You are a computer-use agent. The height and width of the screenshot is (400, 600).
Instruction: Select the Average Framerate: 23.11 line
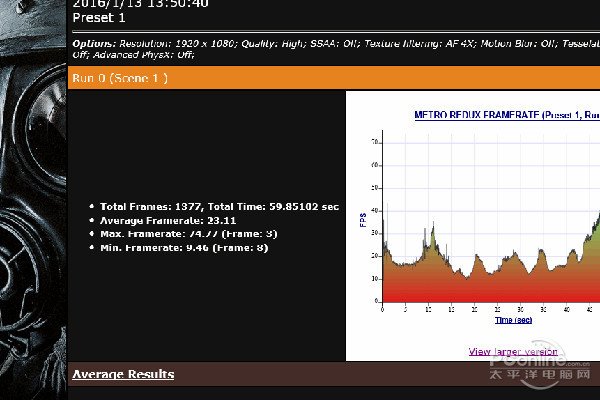pos(168,220)
